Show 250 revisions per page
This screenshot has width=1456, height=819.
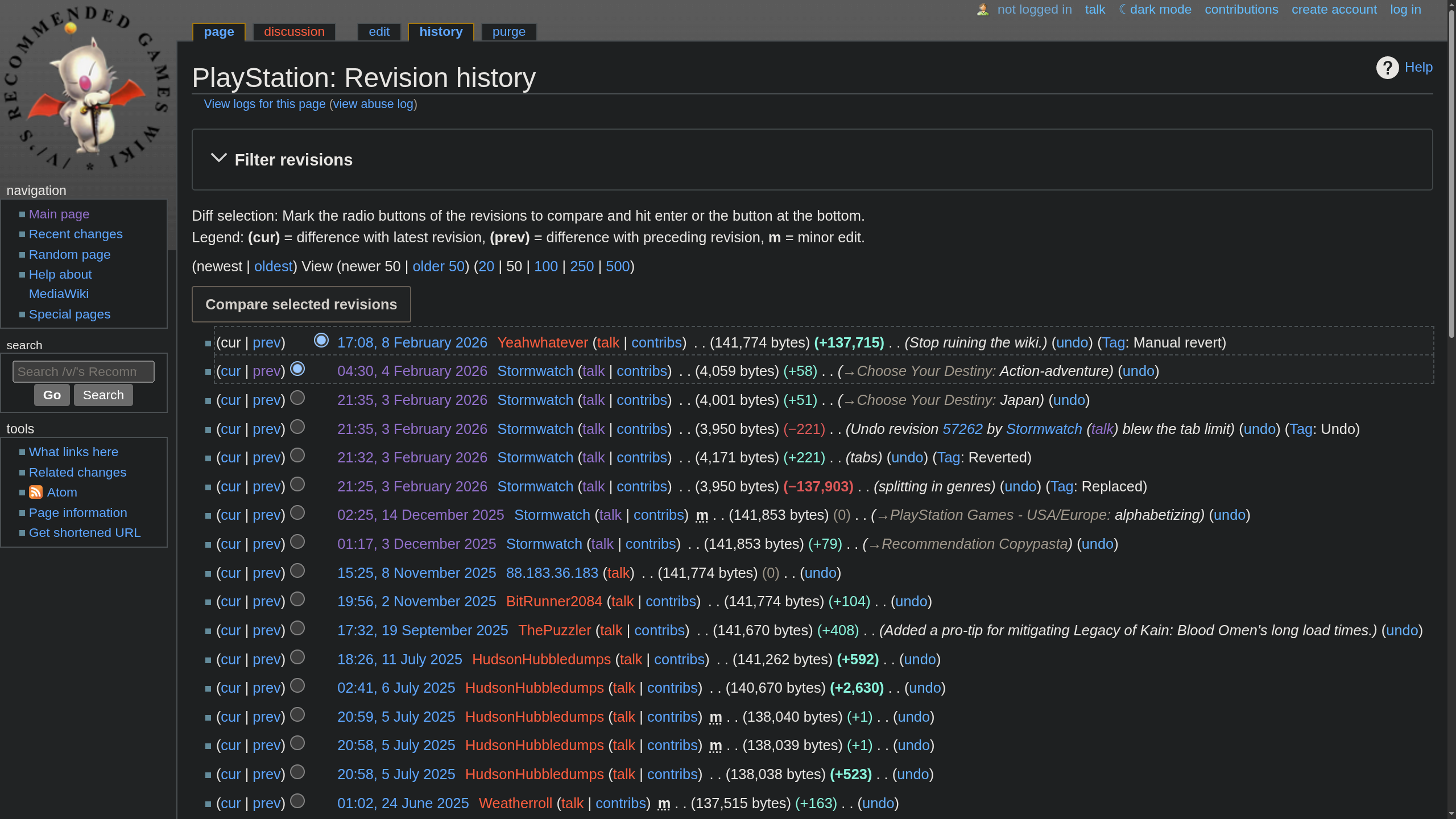[x=581, y=267]
